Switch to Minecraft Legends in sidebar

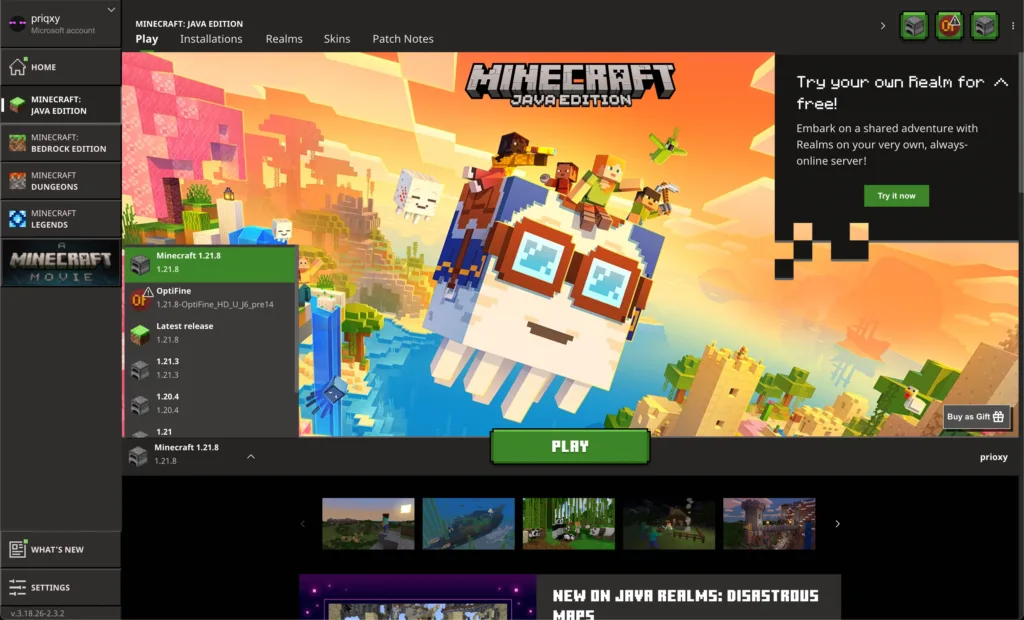pos(60,219)
